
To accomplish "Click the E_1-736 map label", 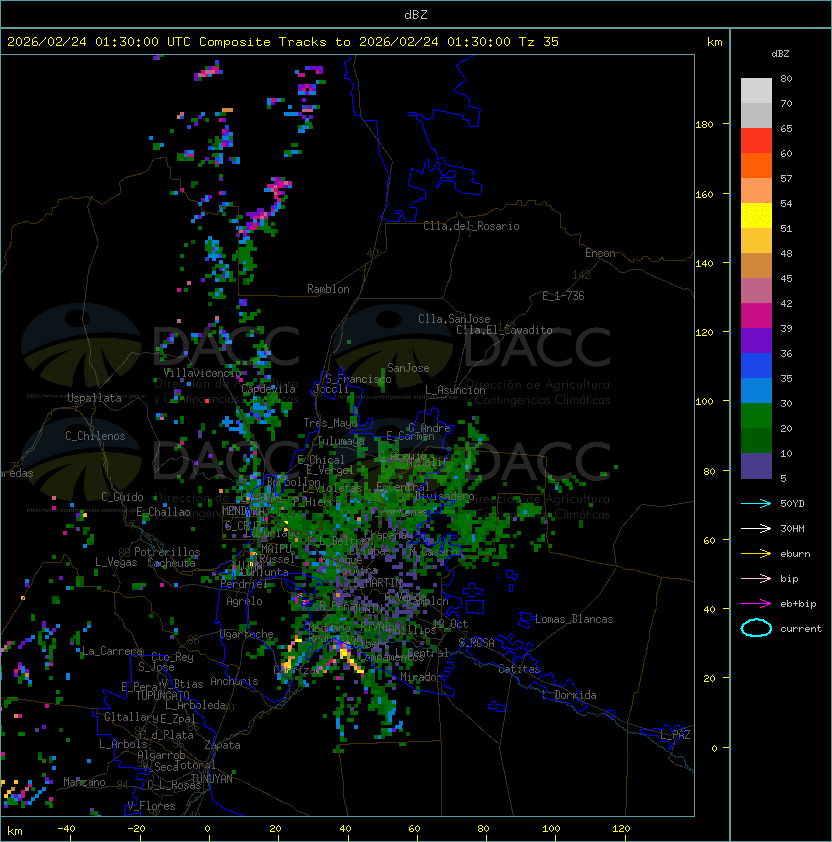I will click(563, 296).
